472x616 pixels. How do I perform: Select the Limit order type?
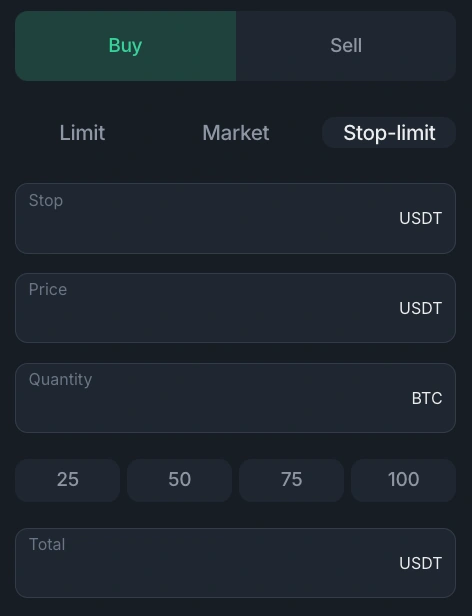coord(82,132)
